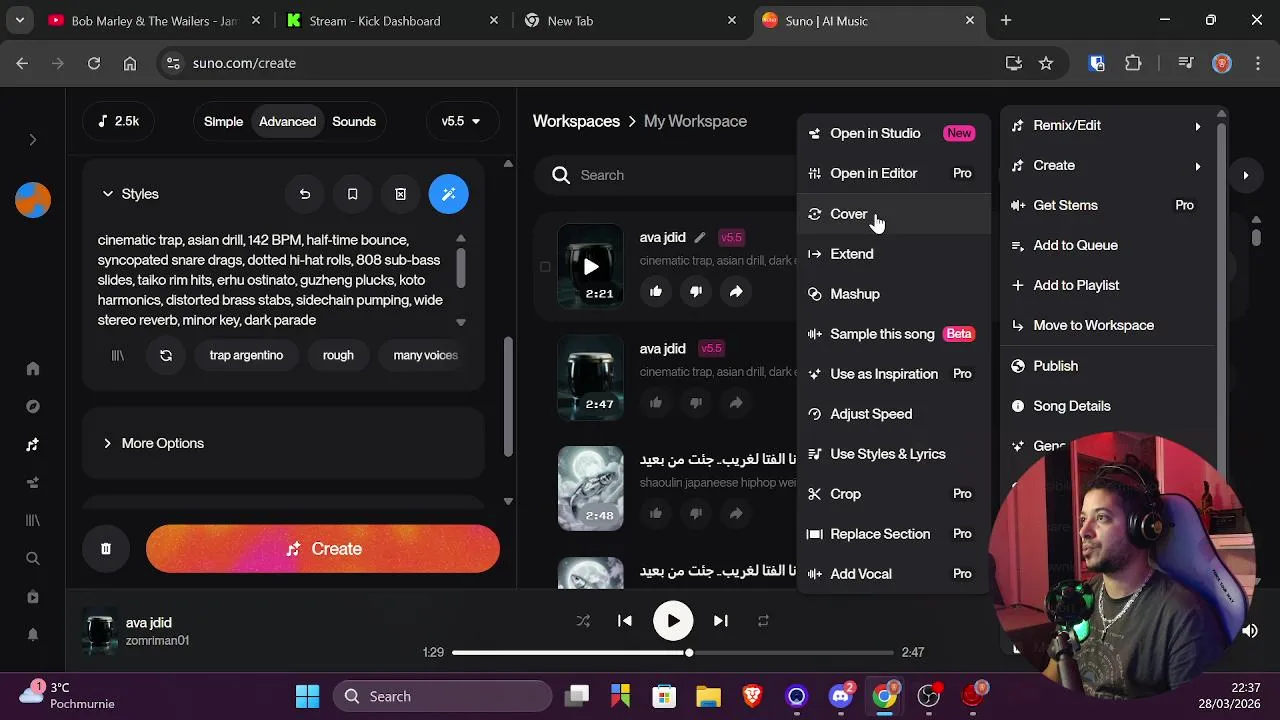Switch to Sounds mode
This screenshot has height=720, width=1280.
[354, 122]
